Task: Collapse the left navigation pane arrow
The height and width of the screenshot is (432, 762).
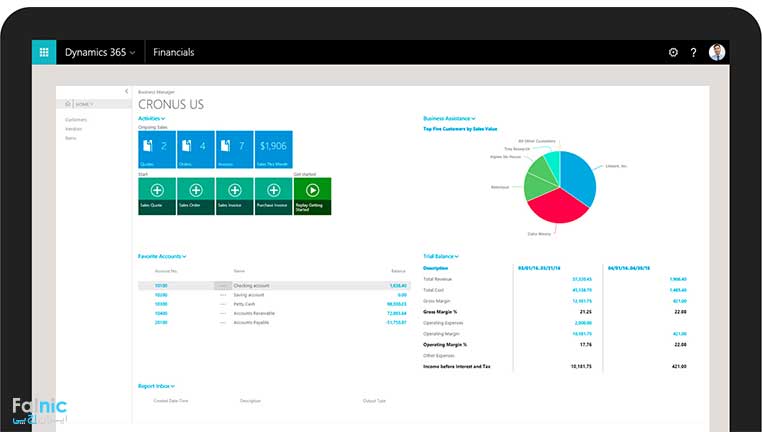Action: click(126, 91)
